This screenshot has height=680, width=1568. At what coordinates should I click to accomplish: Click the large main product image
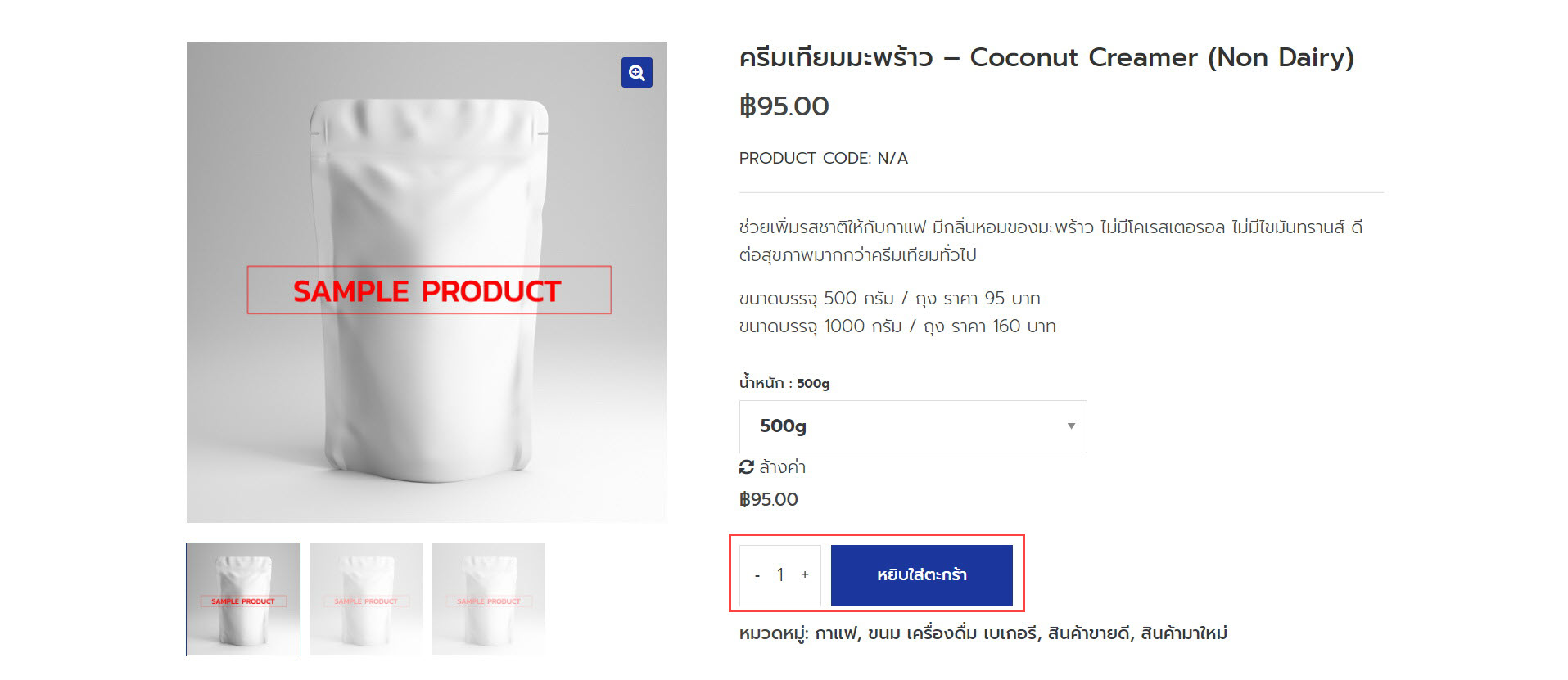(x=427, y=281)
